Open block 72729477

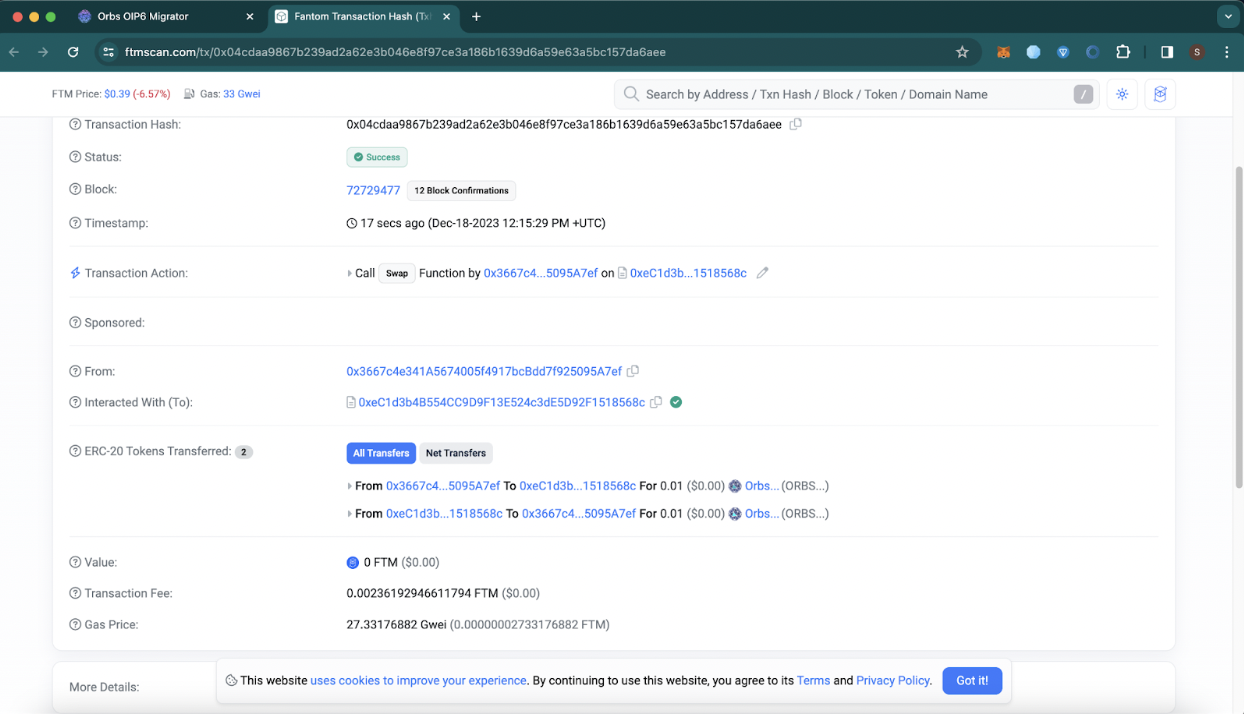(x=373, y=190)
